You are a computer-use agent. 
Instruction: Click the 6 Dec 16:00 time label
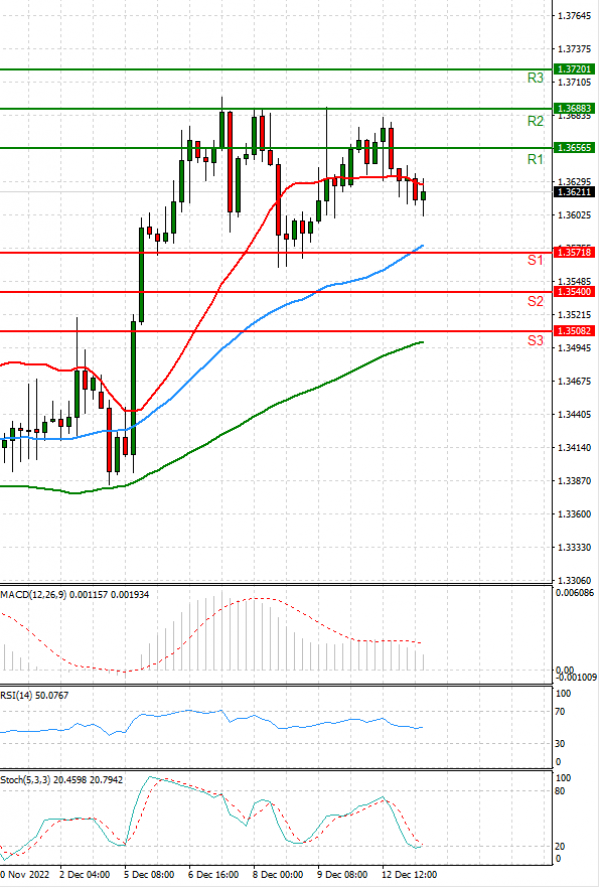214,874
